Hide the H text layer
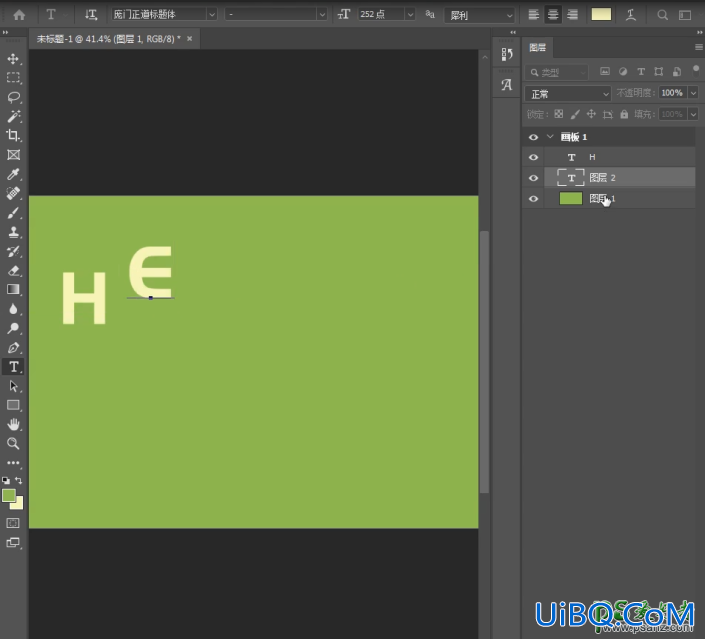Viewport: 705px width, 639px height. point(533,157)
